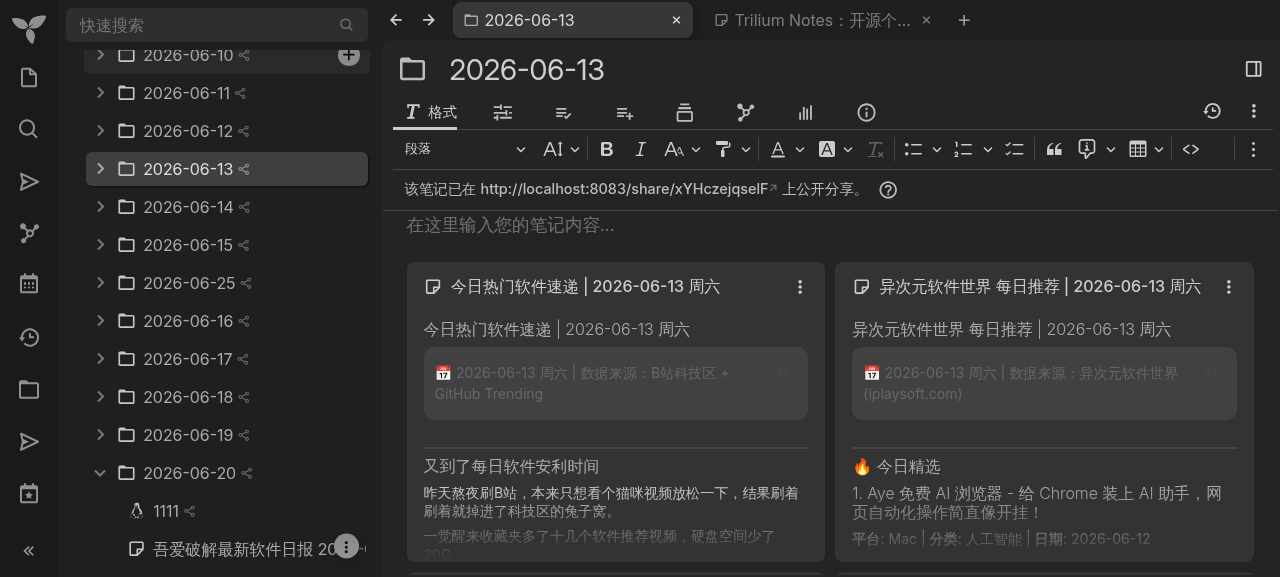
Task: Select the 2026-06-16 note in tree
Action: click(x=188, y=321)
